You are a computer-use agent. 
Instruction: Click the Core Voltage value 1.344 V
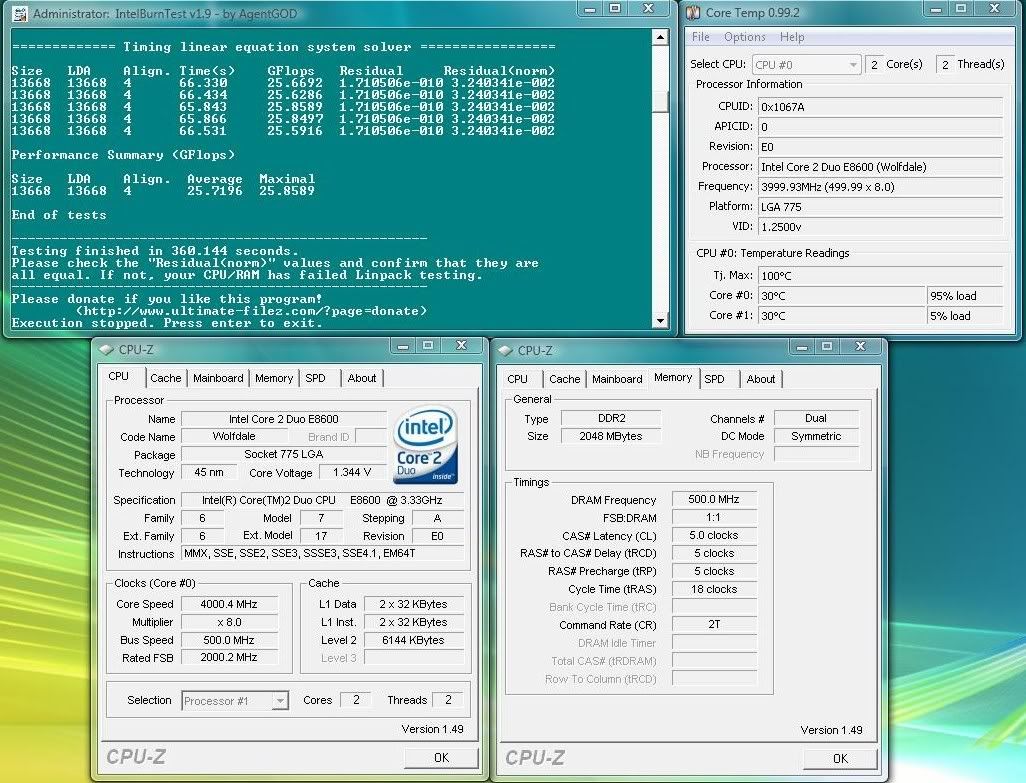352,472
